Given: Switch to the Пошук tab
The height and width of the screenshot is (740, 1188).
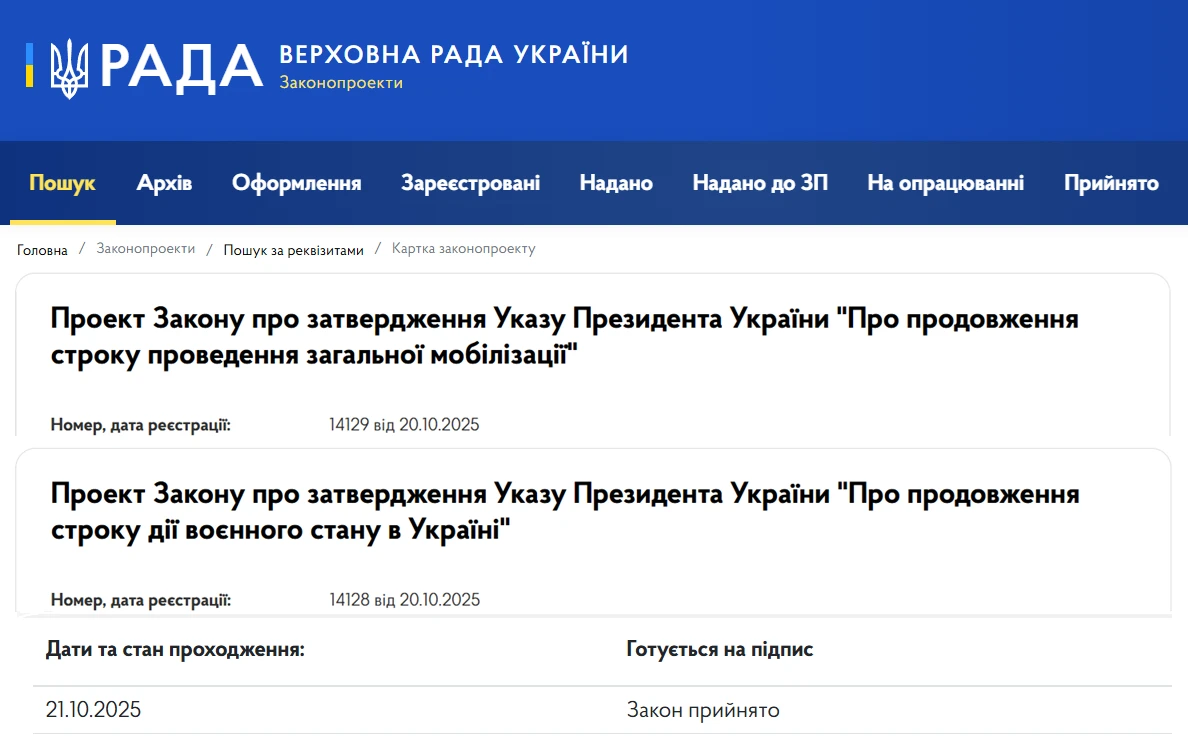Looking at the screenshot, I should [63, 183].
